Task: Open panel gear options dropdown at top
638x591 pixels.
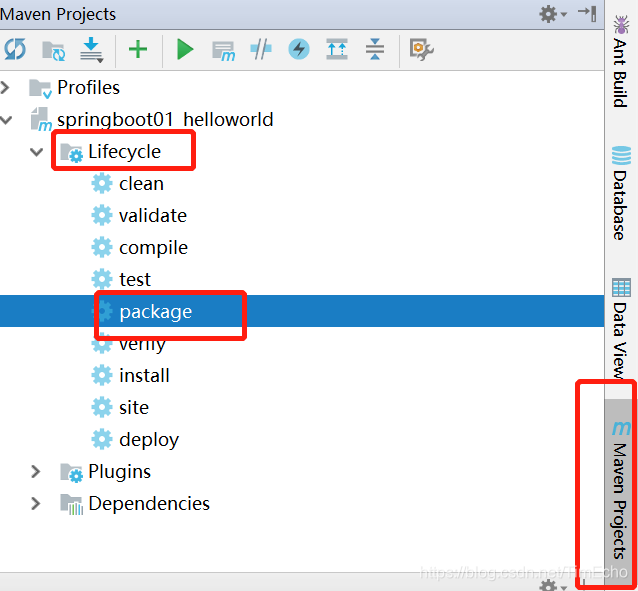Action: tap(552, 14)
